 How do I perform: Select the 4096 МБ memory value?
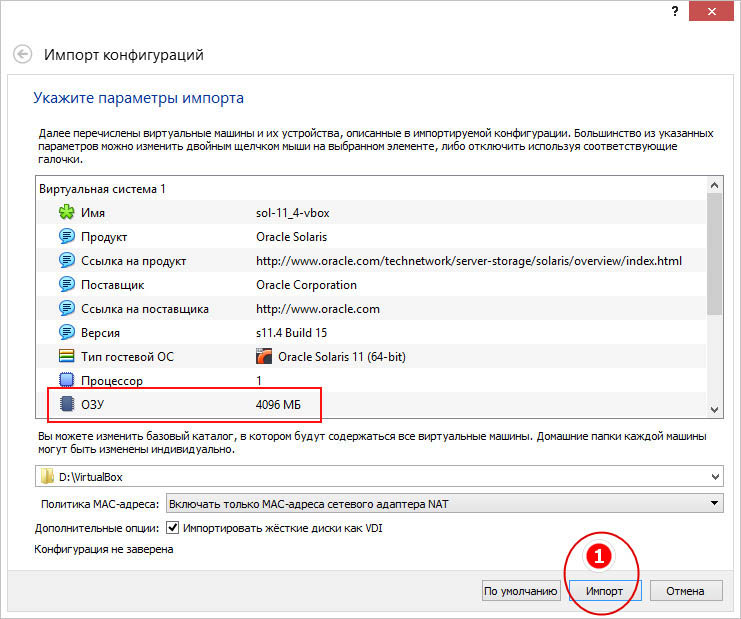tap(278, 404)
